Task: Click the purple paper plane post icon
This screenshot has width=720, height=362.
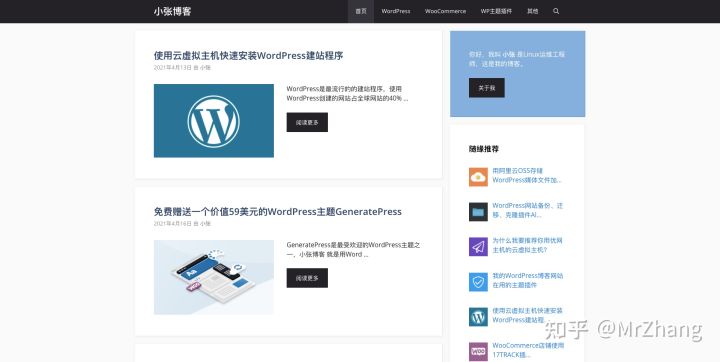Action: point(478,247)
